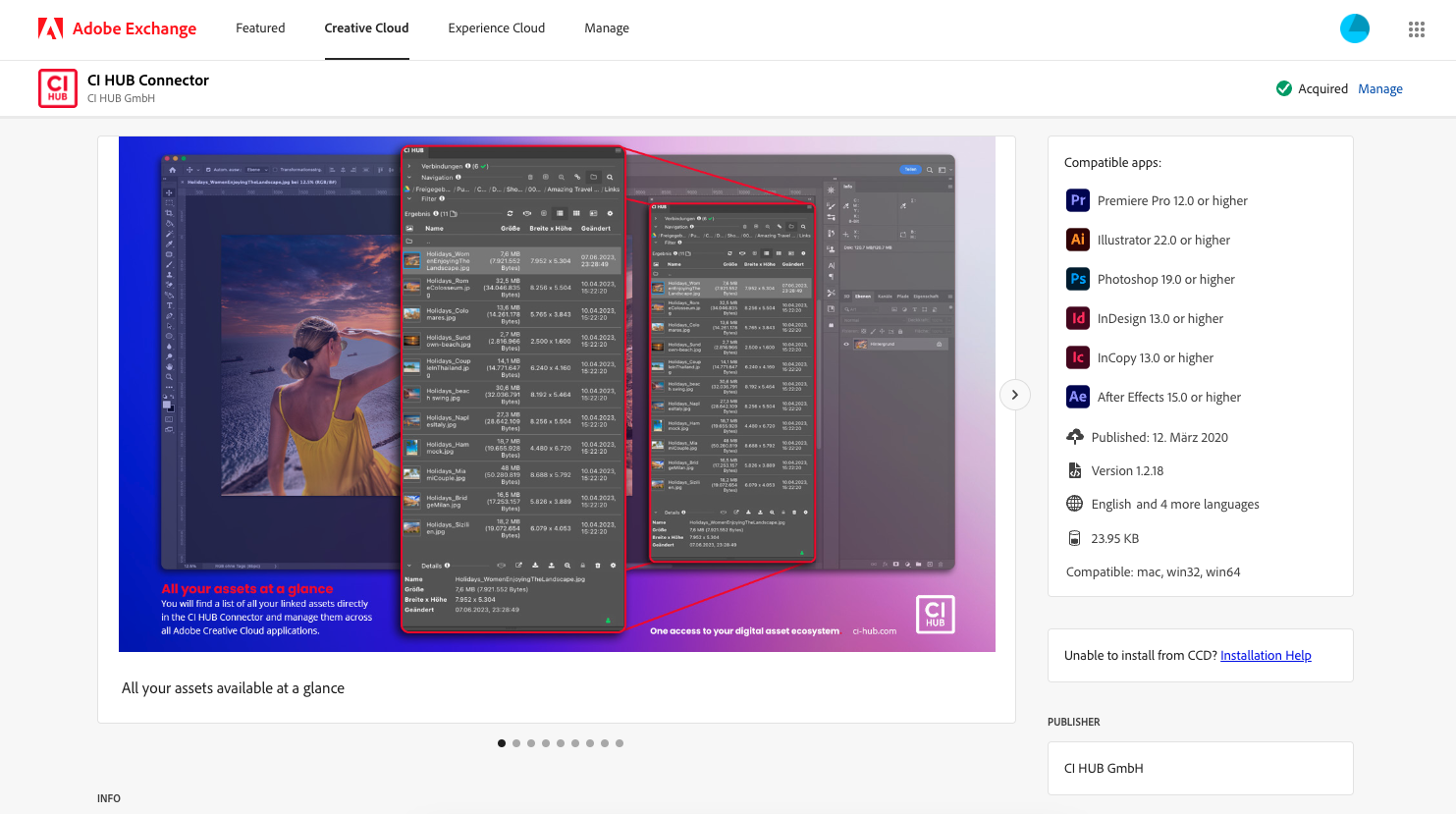Open the apps grid icon
Screen dimensions: 1456x814
[x=1416, y=28]
